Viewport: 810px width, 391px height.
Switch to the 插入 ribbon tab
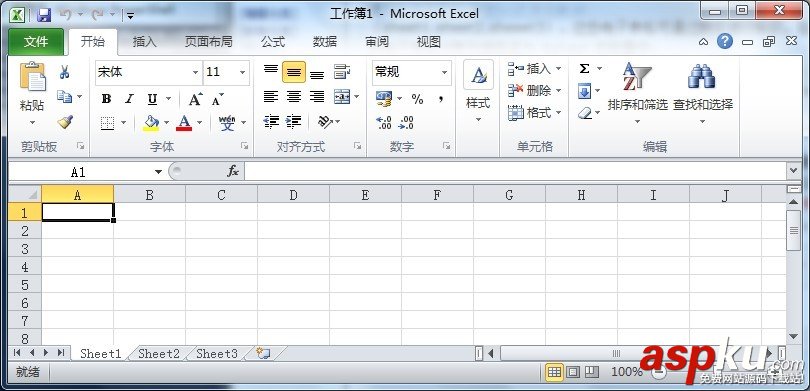[x=145, y=42]
